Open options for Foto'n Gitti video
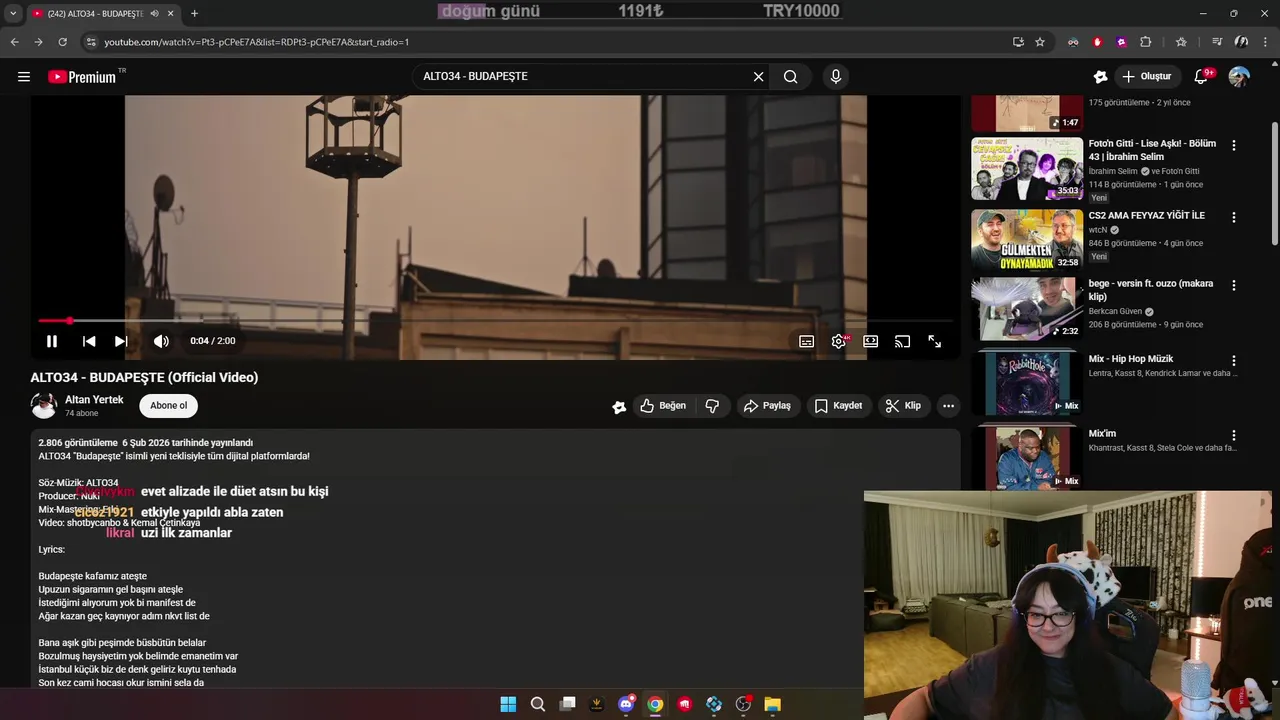This screenshot has width=1280, height=720. click(1233, 145)
